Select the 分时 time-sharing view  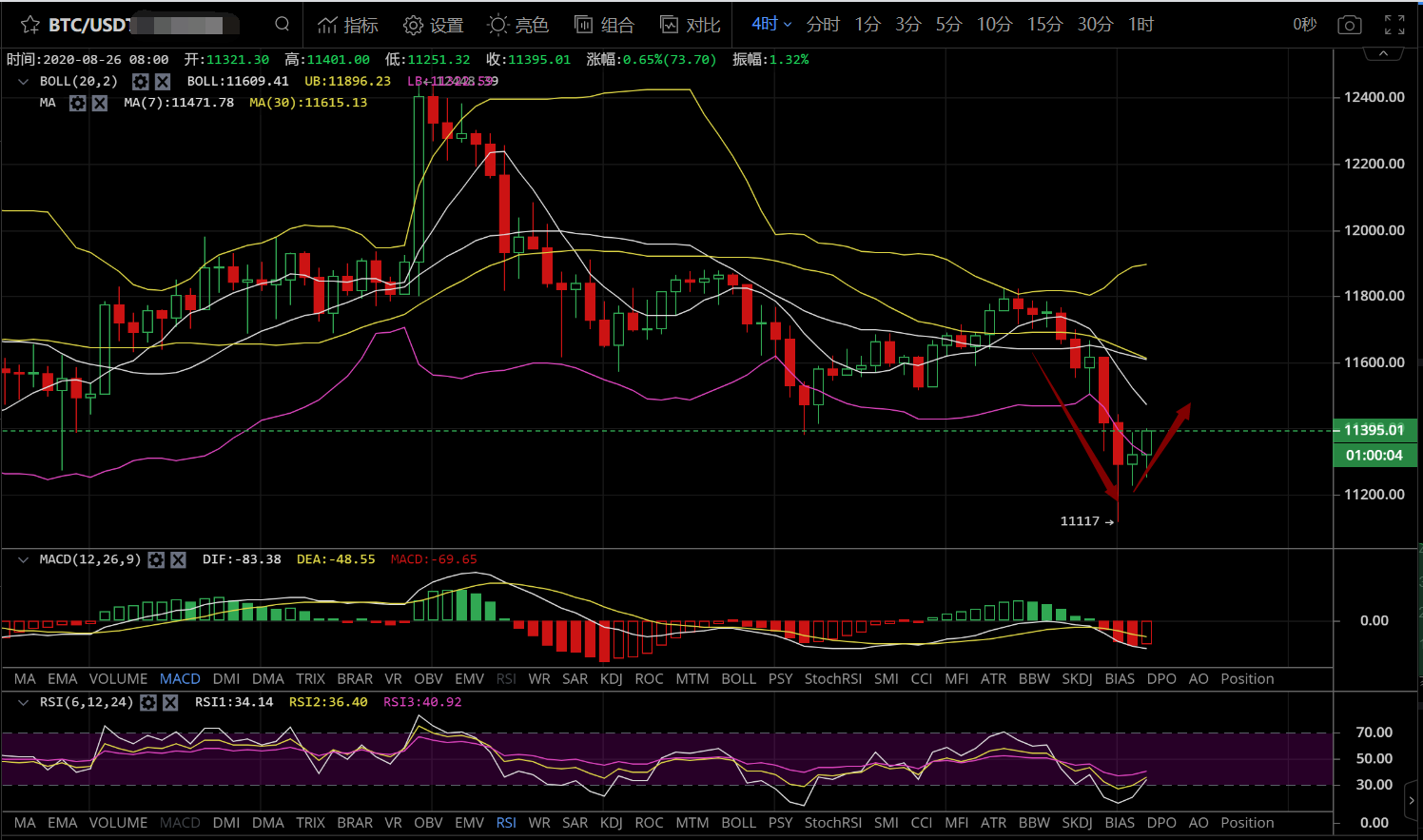[x=823, y=25]
